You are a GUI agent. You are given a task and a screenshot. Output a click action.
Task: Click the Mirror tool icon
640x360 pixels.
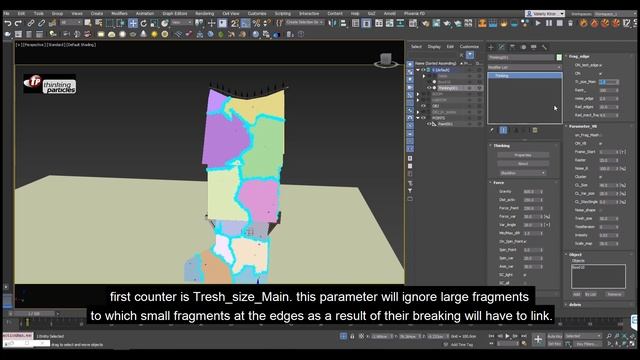pos(332,23)
